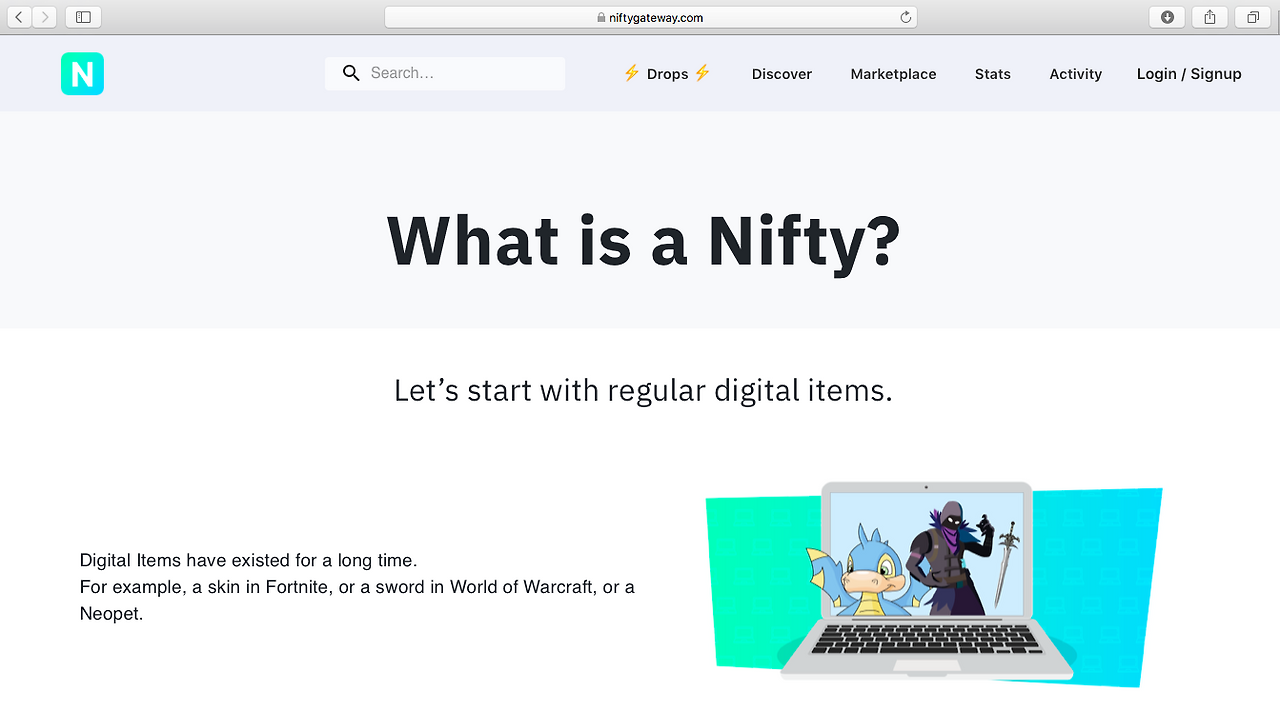This screenshot has height=711, width=1280.
Task: Click the "Digital Items have existed" paragraph
Action: pos(357,587)
